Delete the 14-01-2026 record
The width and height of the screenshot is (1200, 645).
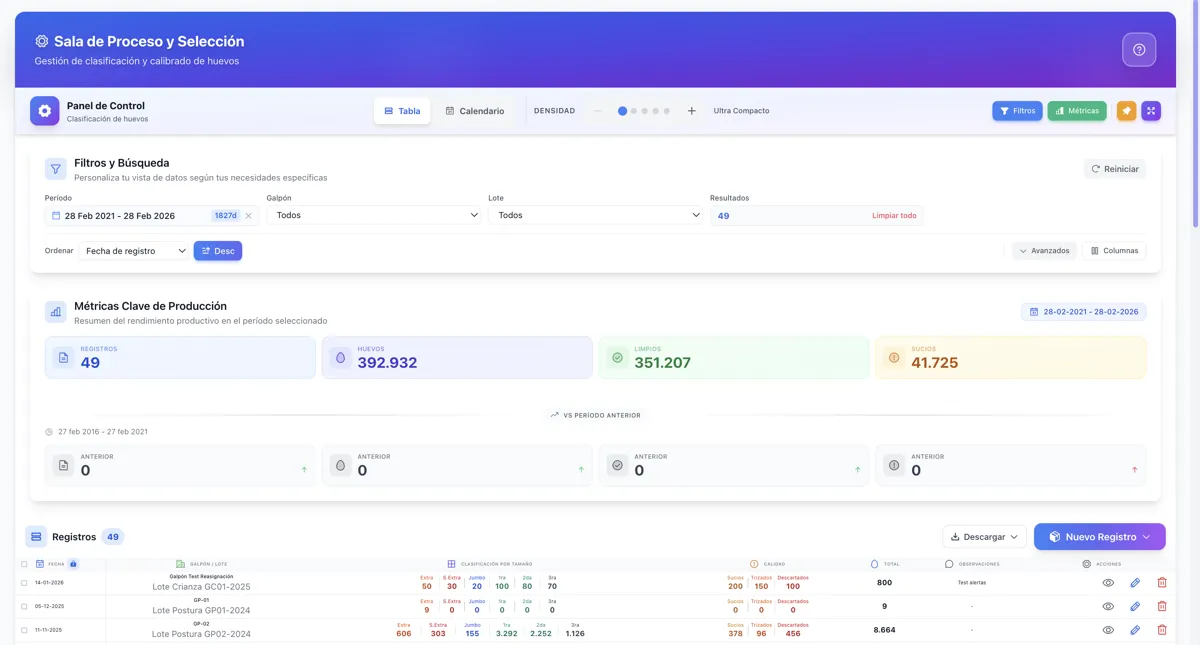point(1162,583)
